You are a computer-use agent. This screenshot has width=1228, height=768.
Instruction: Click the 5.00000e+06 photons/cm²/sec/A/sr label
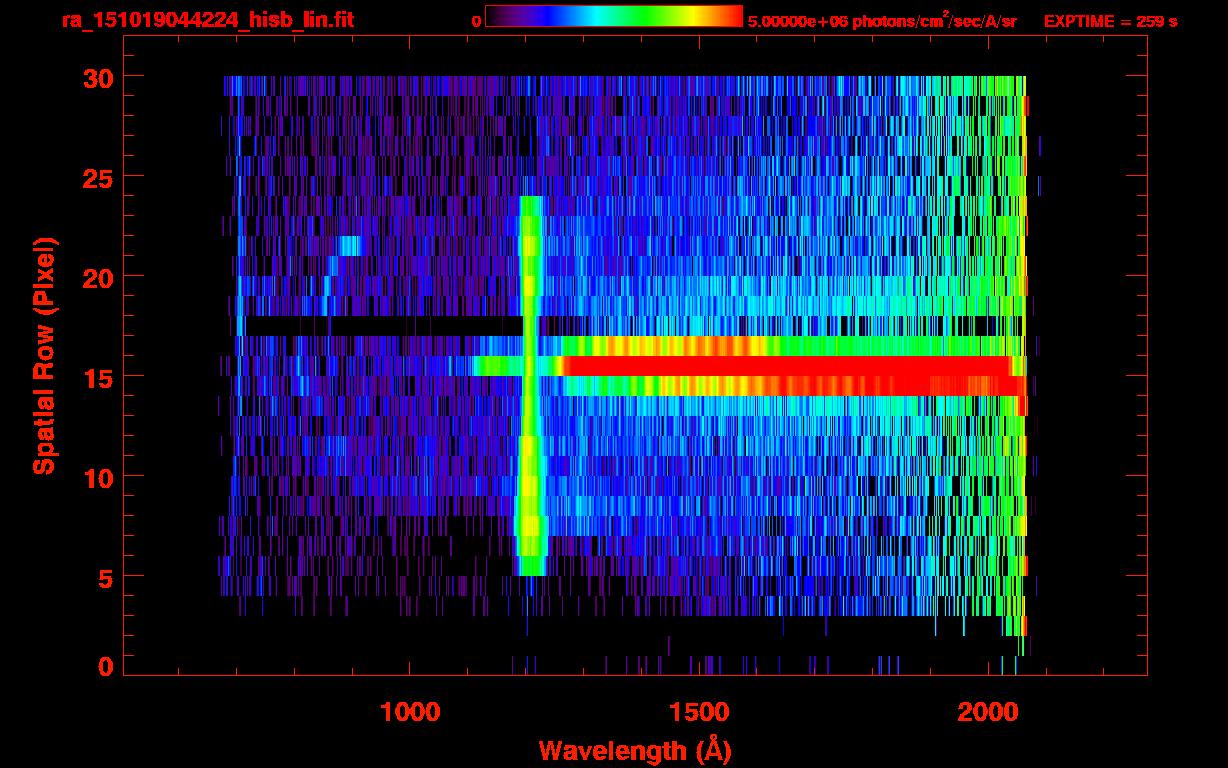(882, 20)
